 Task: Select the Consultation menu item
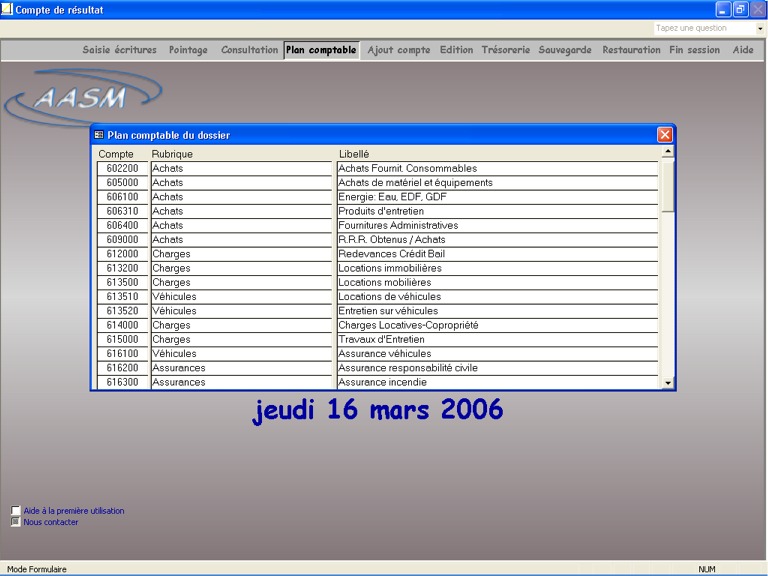[249, 50]
